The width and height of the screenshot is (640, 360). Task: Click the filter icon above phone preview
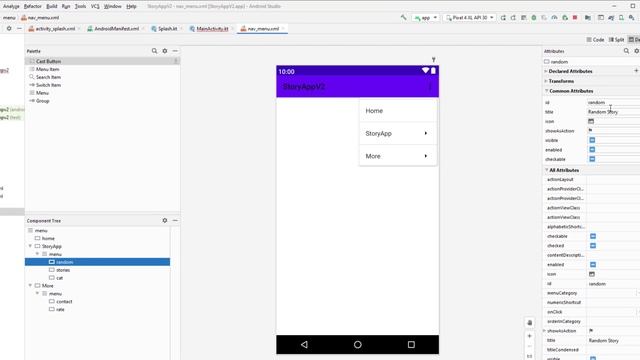click(x=433, y=60)
